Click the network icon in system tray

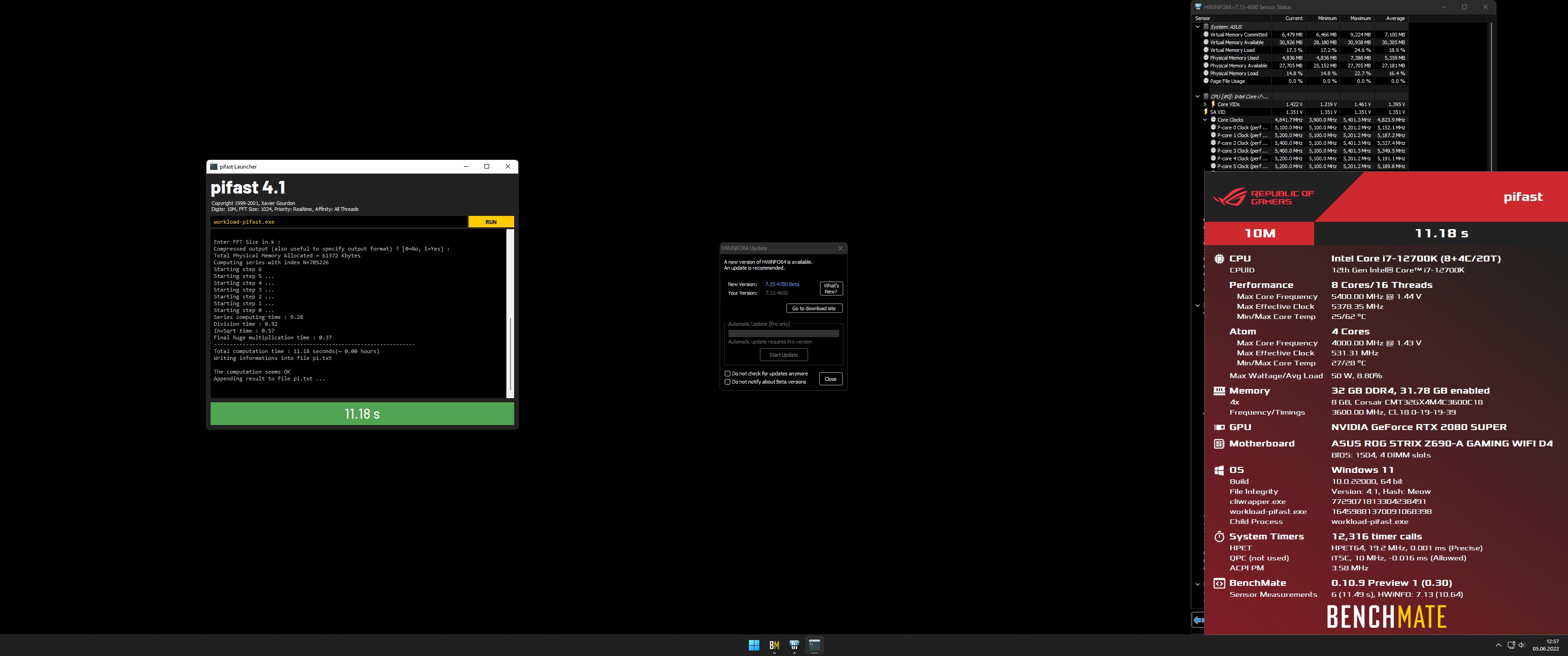pyautogui.click(x=1511, y=645)
